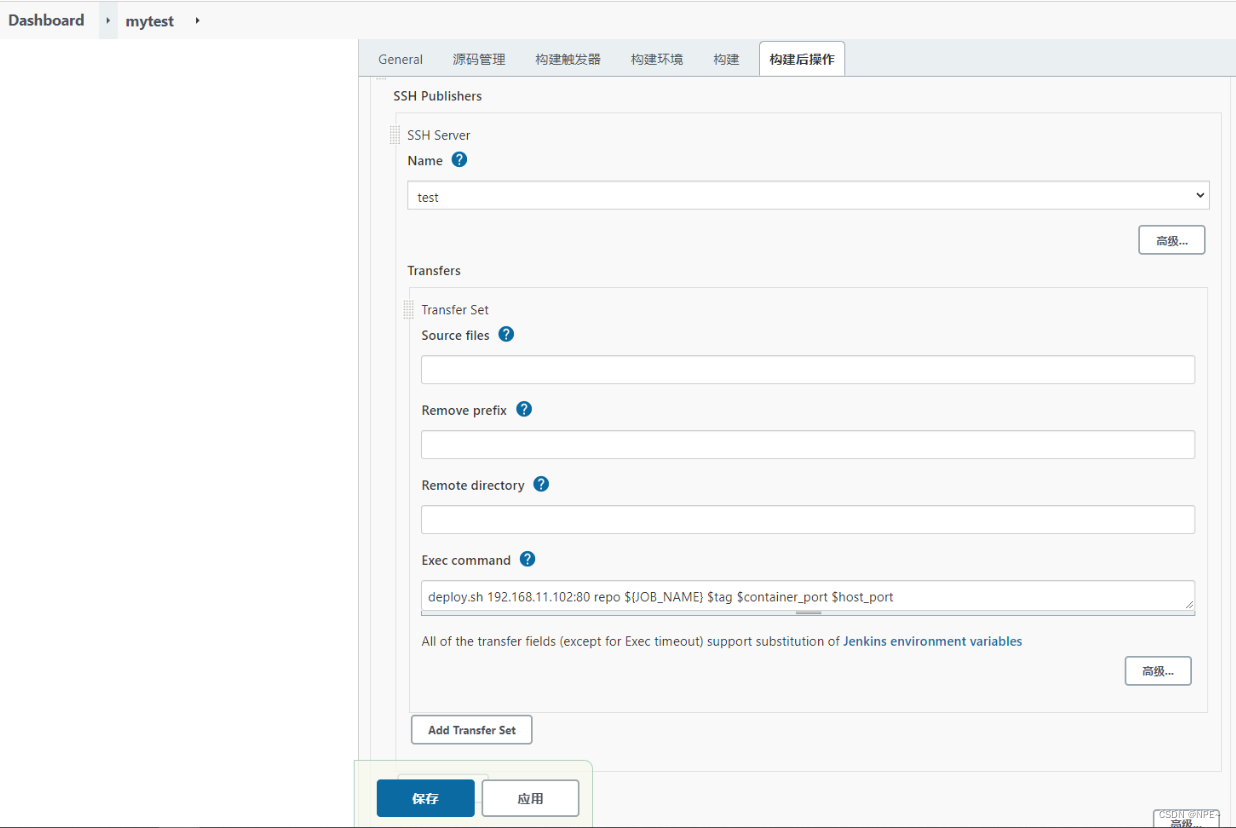Switch to the 构建触发器 tab
Viewport: 1236px width, 828px height.
point(568,59)
